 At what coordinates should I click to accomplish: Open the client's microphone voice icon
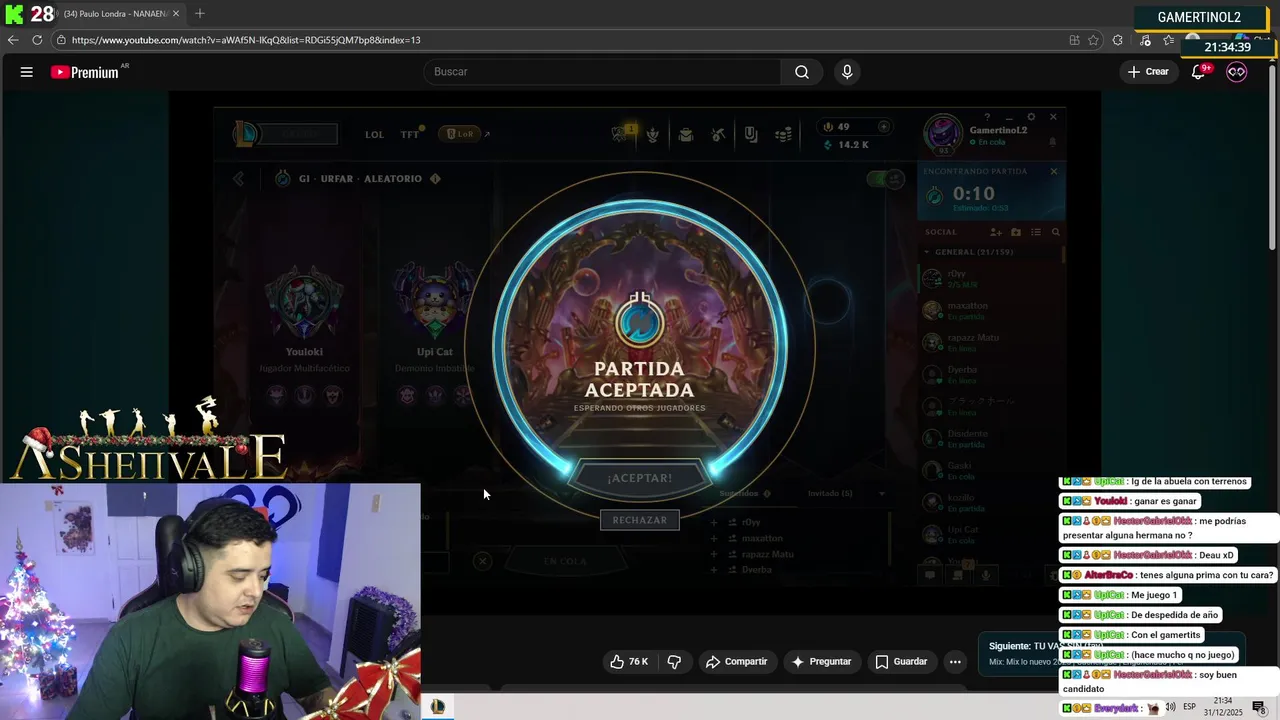(986, 574)
